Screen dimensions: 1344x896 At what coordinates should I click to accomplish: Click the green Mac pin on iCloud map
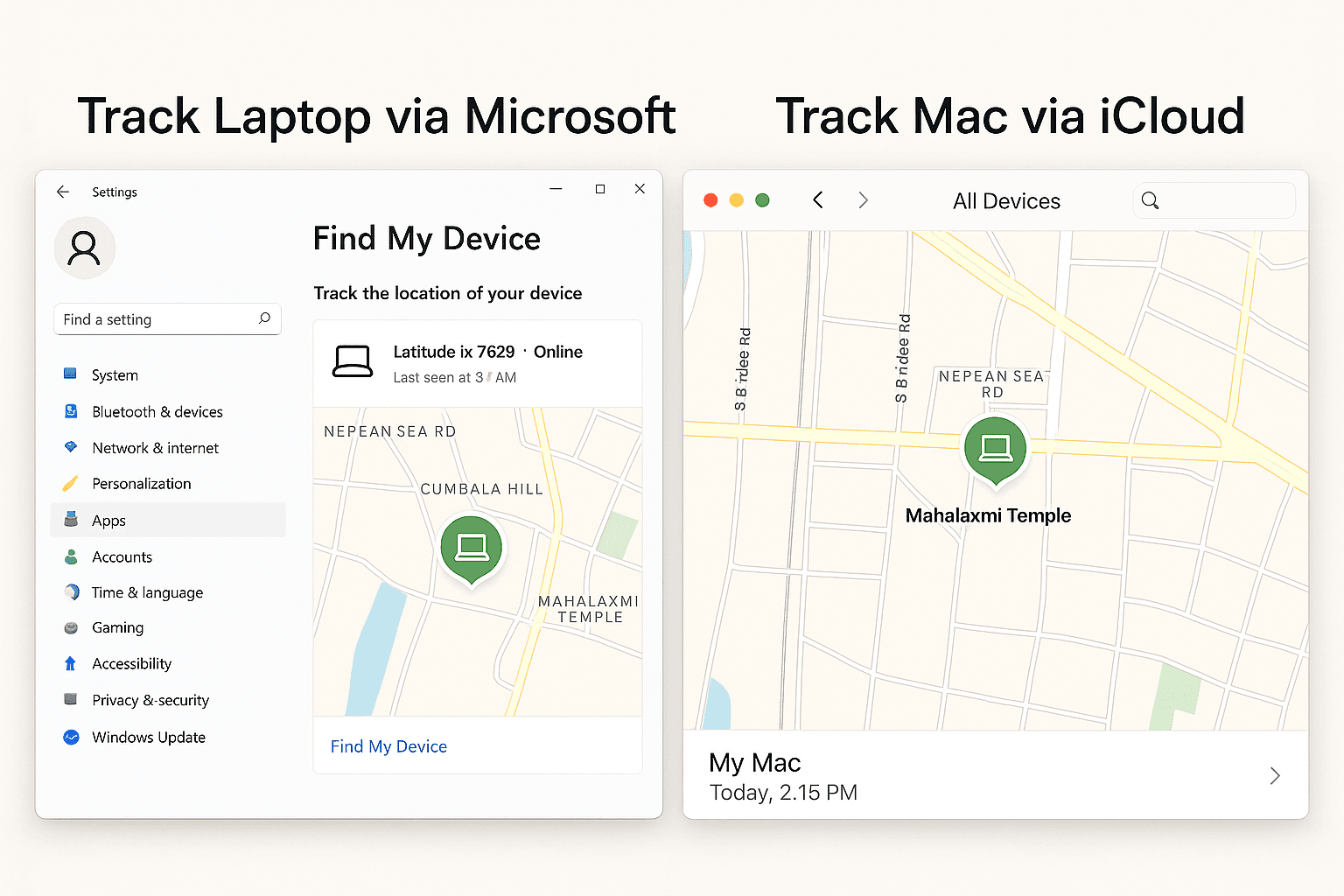pyautogui.click(x=995, y=451)
